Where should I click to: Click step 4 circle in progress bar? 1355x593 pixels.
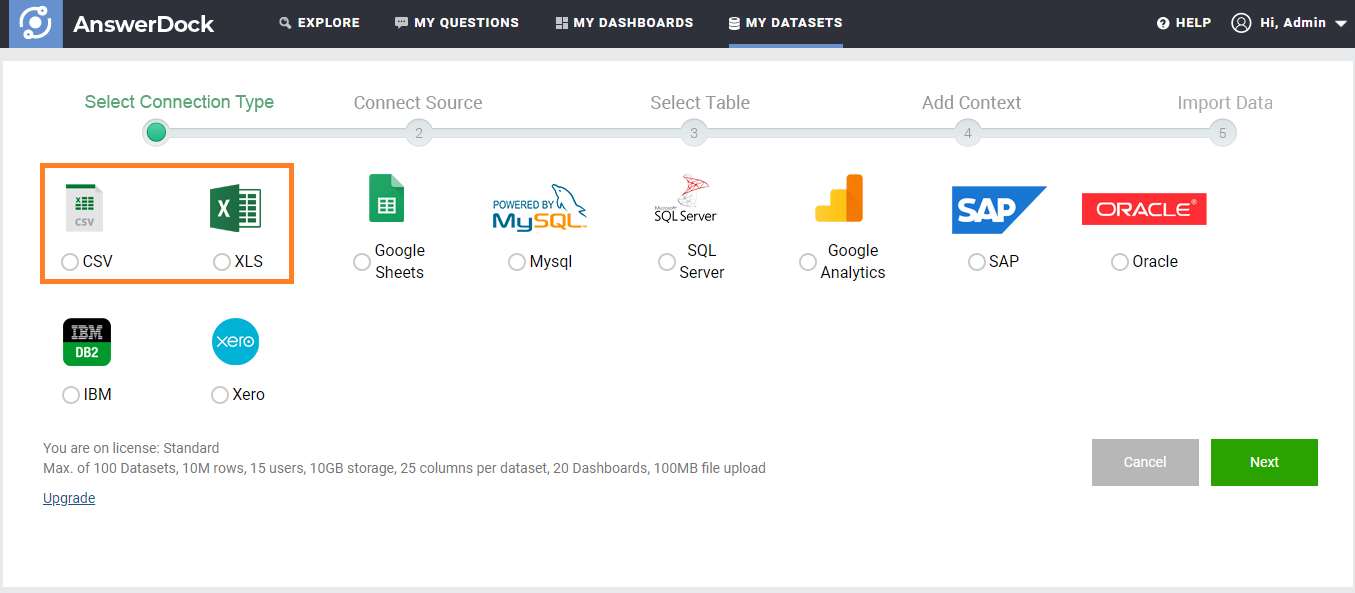point(967,133)
